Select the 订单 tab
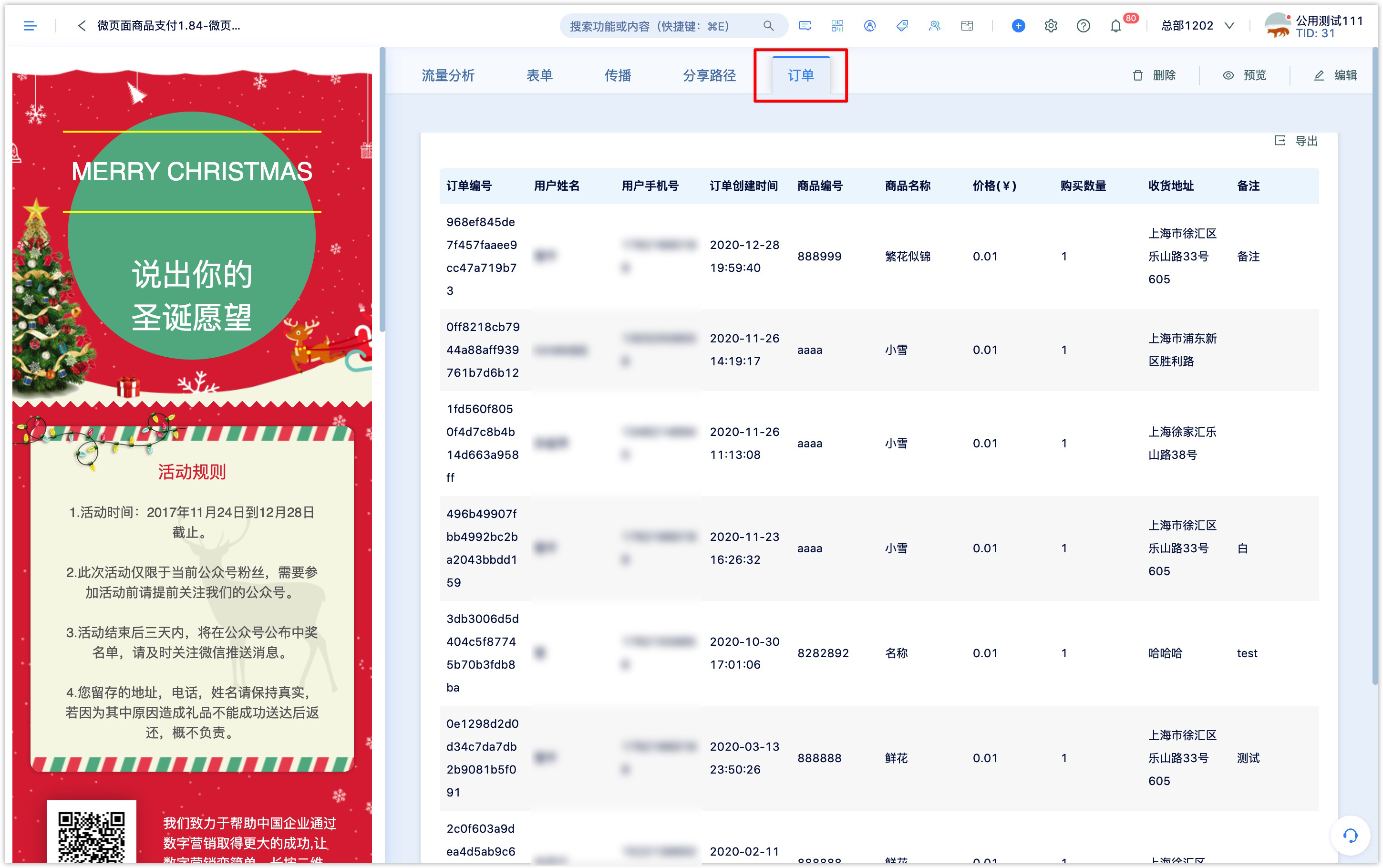This screenshot has height=868, width=1383. (x=801, y=75)
